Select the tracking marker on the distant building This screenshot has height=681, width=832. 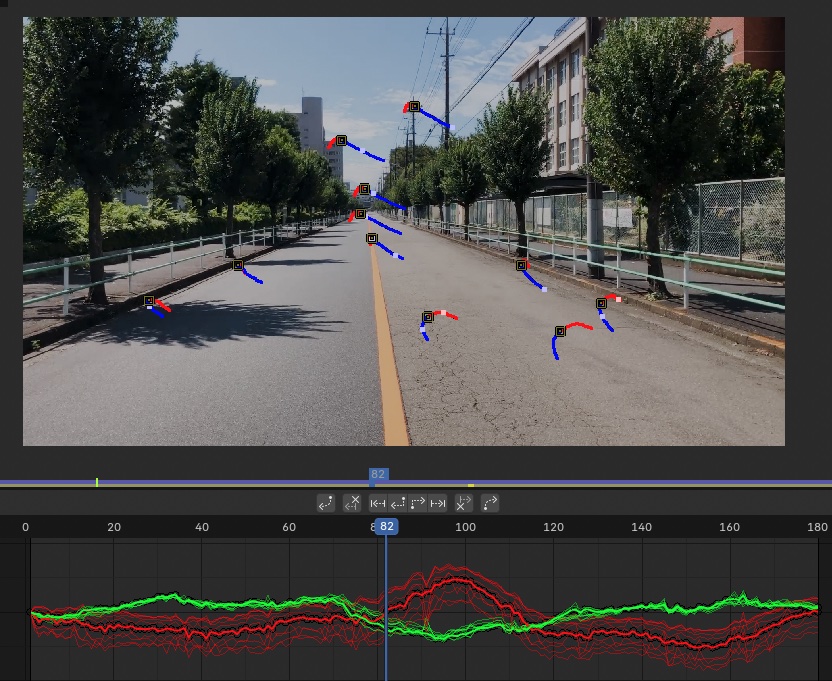point(341,141)
